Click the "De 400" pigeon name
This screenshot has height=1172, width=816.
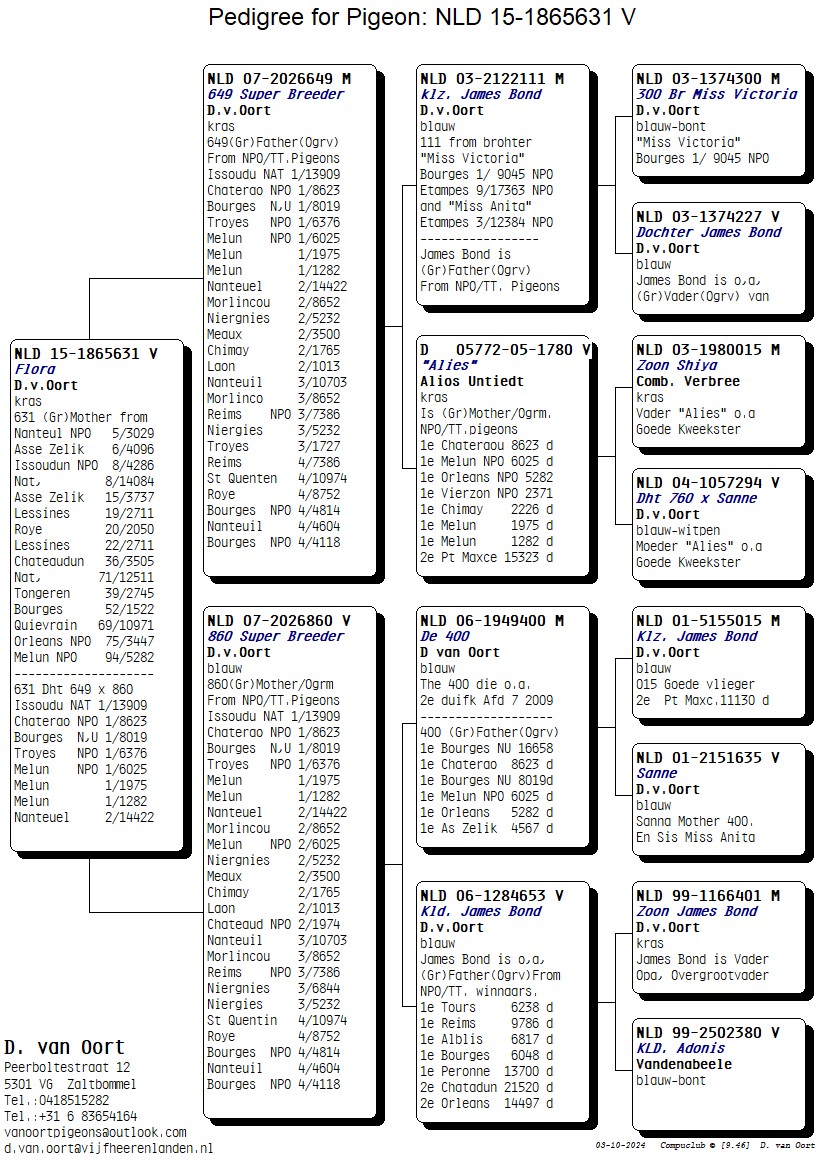[x=445, y=636]
